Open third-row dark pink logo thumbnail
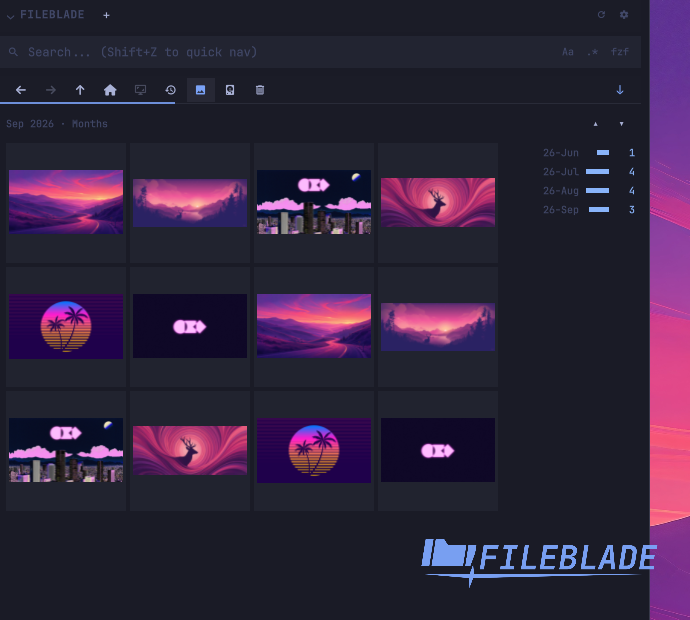The height and width of the screenshot is (620, 690). pos(438,450)
